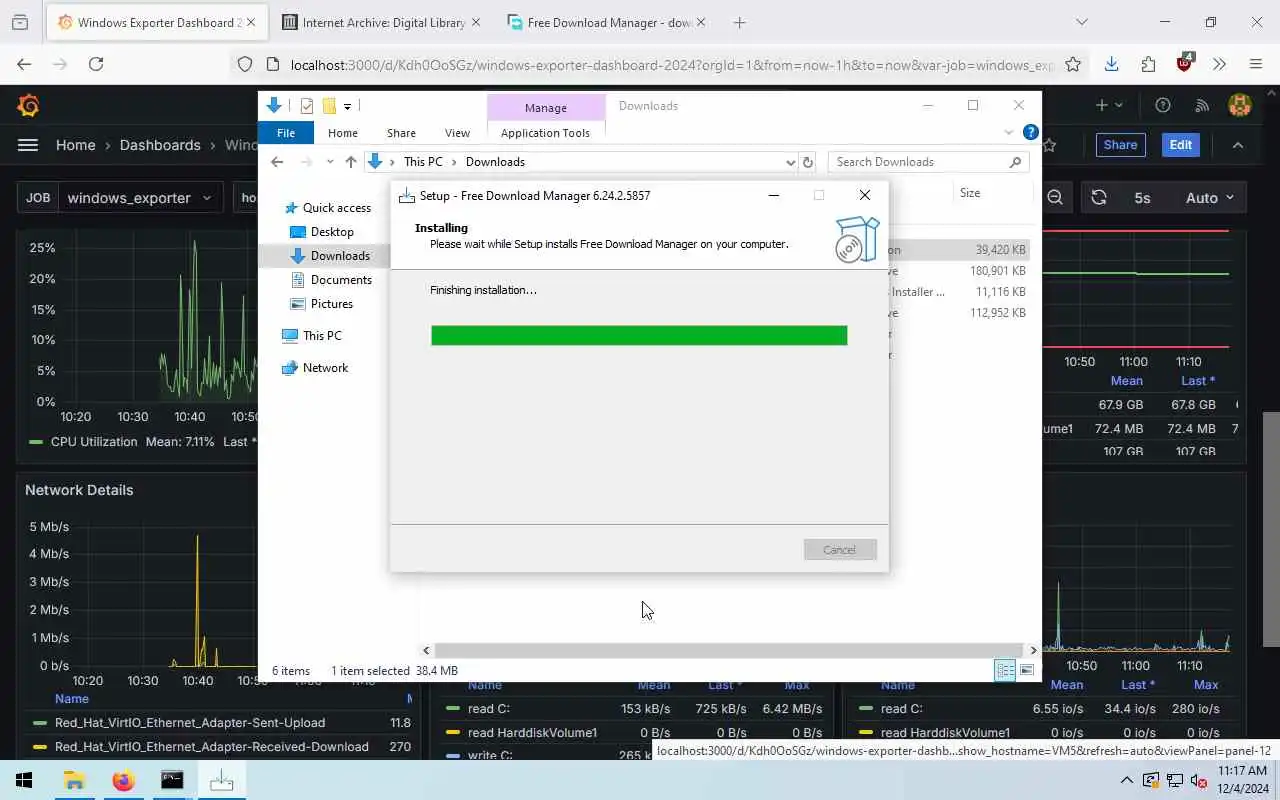Open Explorer recent locations dropdown arrow
Image resolution: width=1280 pixels, height=800 pixels.
point(330,162)
